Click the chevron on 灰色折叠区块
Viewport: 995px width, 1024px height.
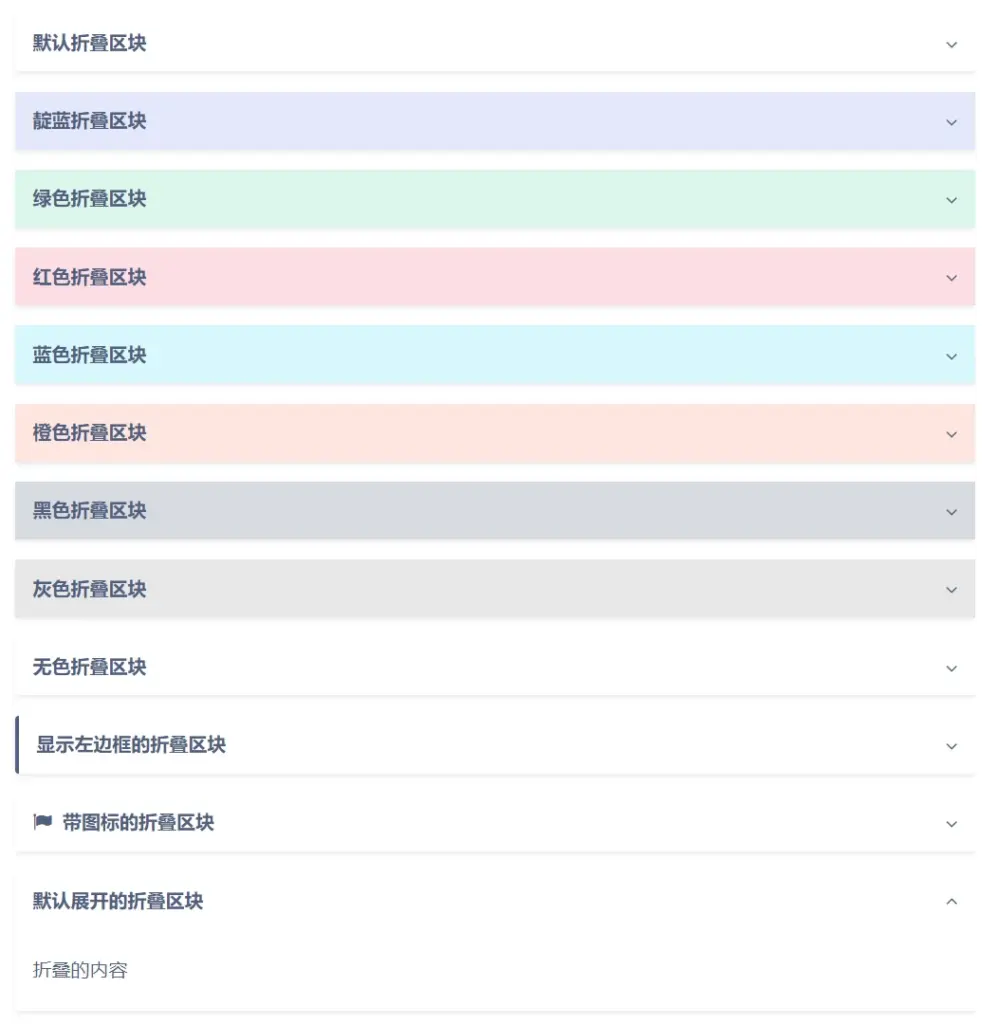pyautogui.click(x=951, y=590)
